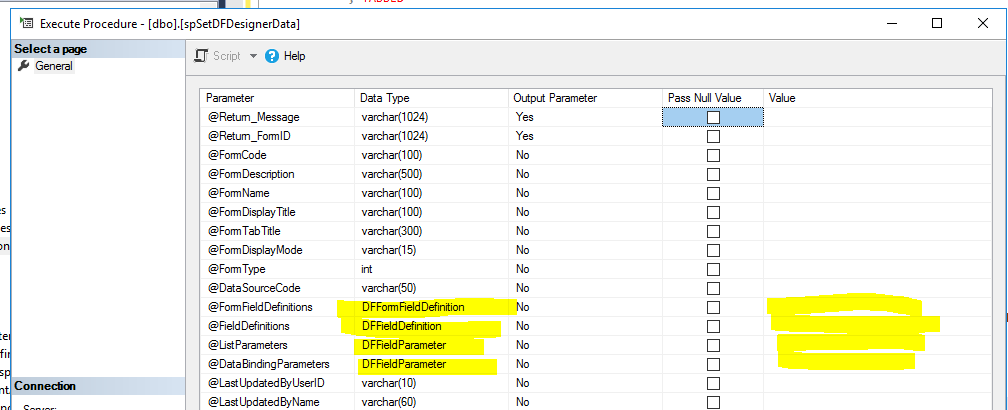
Task: Select the @DataBindingParameters parameter name
Action: 268,364
